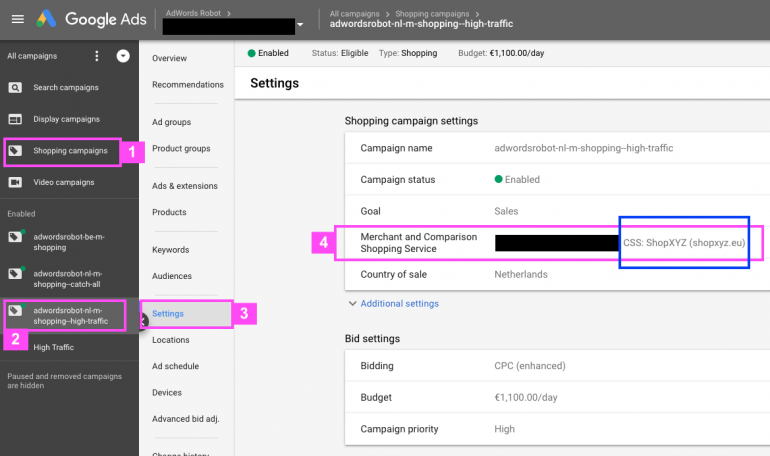Select the High Traffic ad group
This screenshot has width=770, height=456.
point(54,347)
